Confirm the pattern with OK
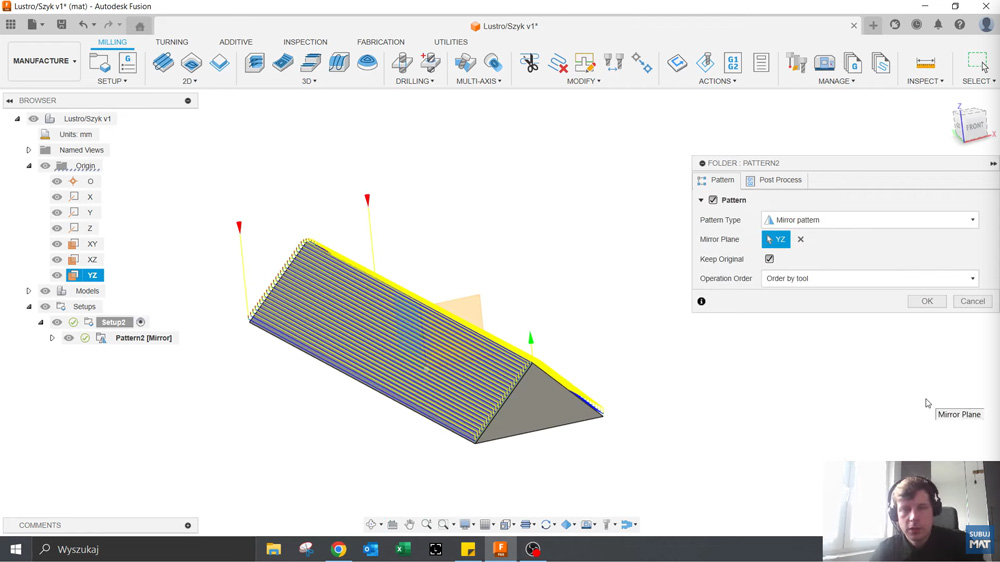Image resolution: width=1000 pixels, height=562 pixels. pos(927,301)
